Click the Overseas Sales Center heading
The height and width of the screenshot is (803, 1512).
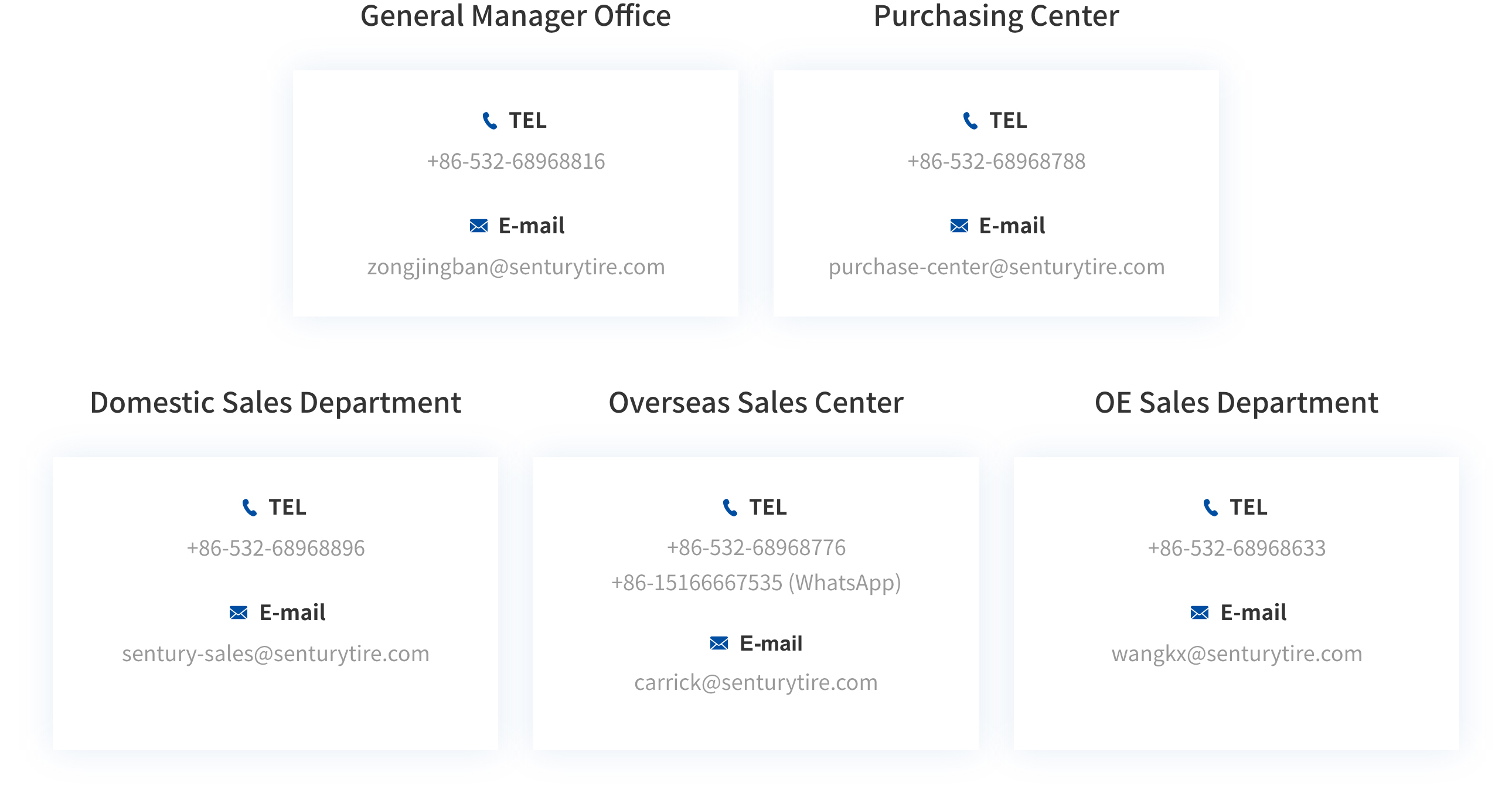756,403
